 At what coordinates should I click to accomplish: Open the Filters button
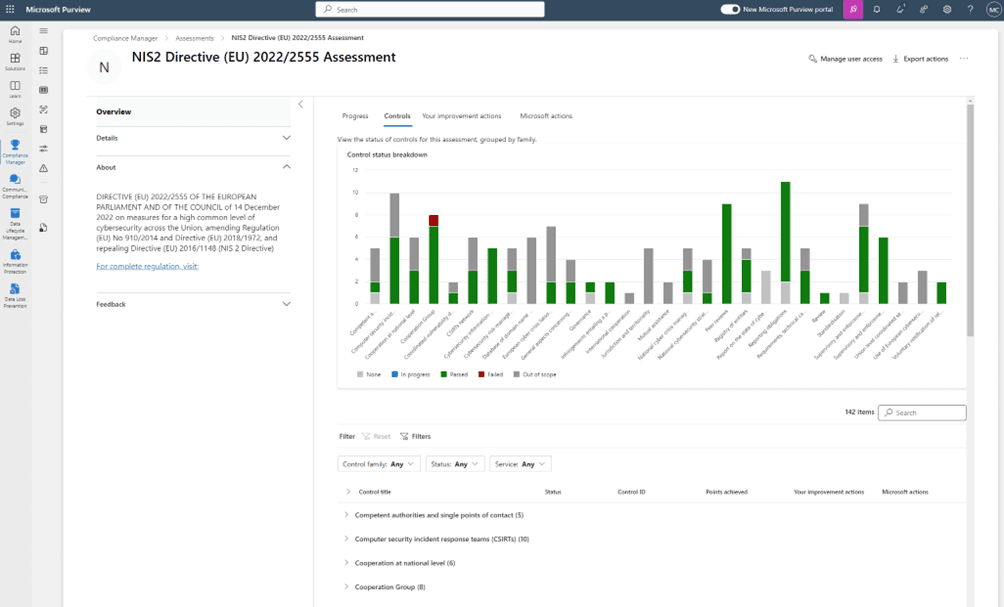tap(416, 437)
